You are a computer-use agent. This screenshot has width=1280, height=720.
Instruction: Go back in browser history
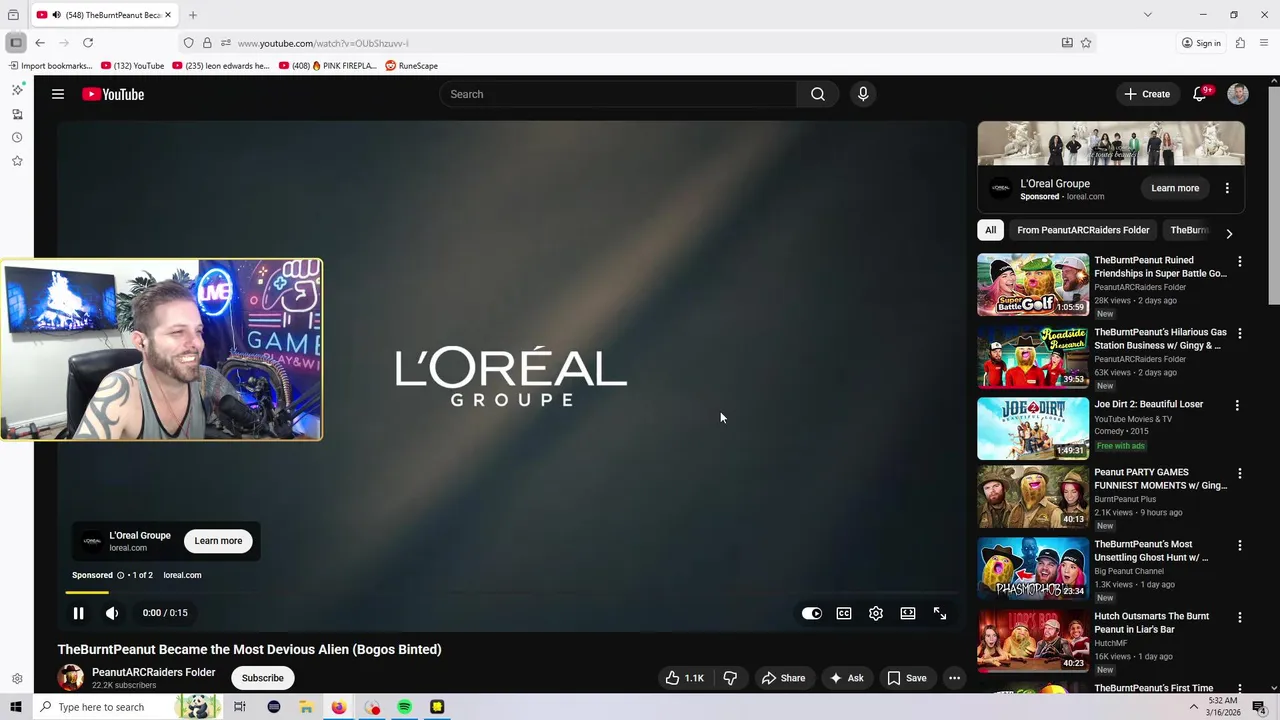click(x=40, y=43)
